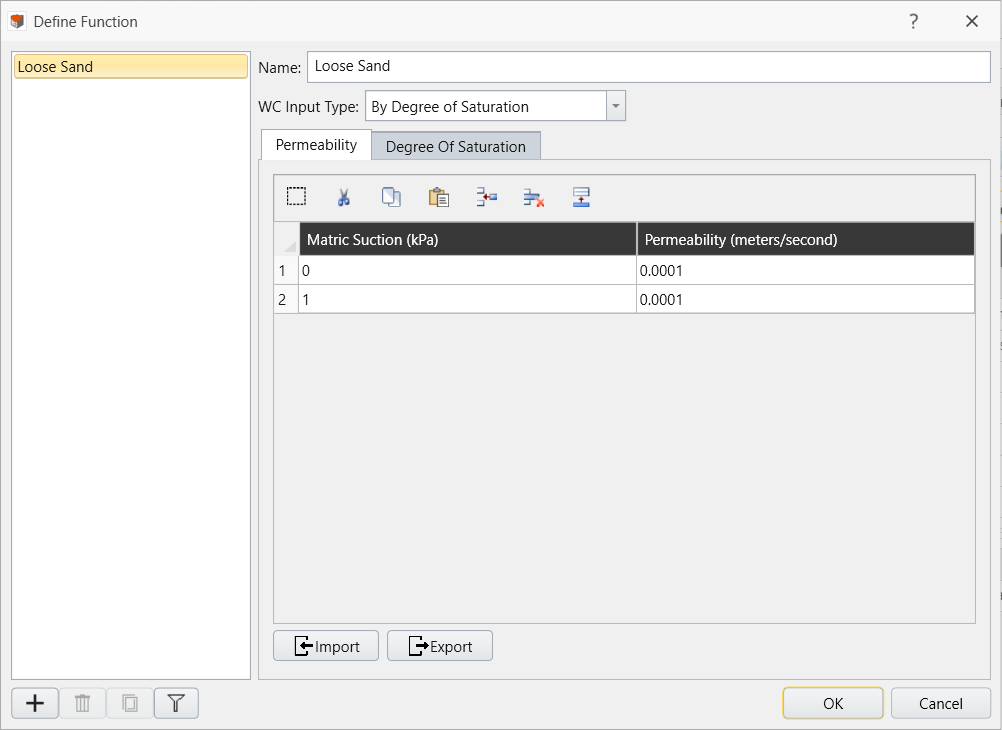The image size is (1002, 730).
Task: Click Matric Suction cell with value 0
Action: 468,270
